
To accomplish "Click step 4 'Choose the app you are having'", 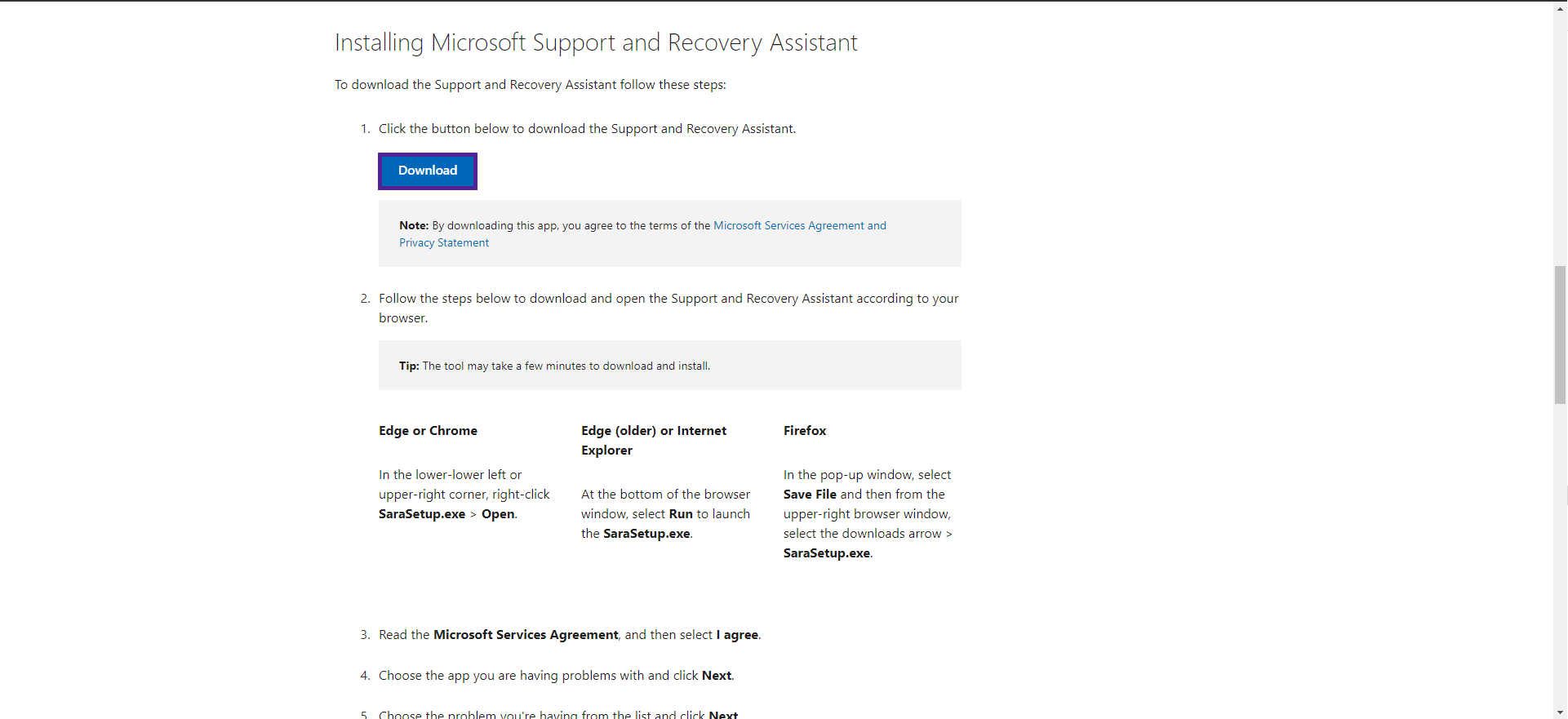I will (557, 676).
